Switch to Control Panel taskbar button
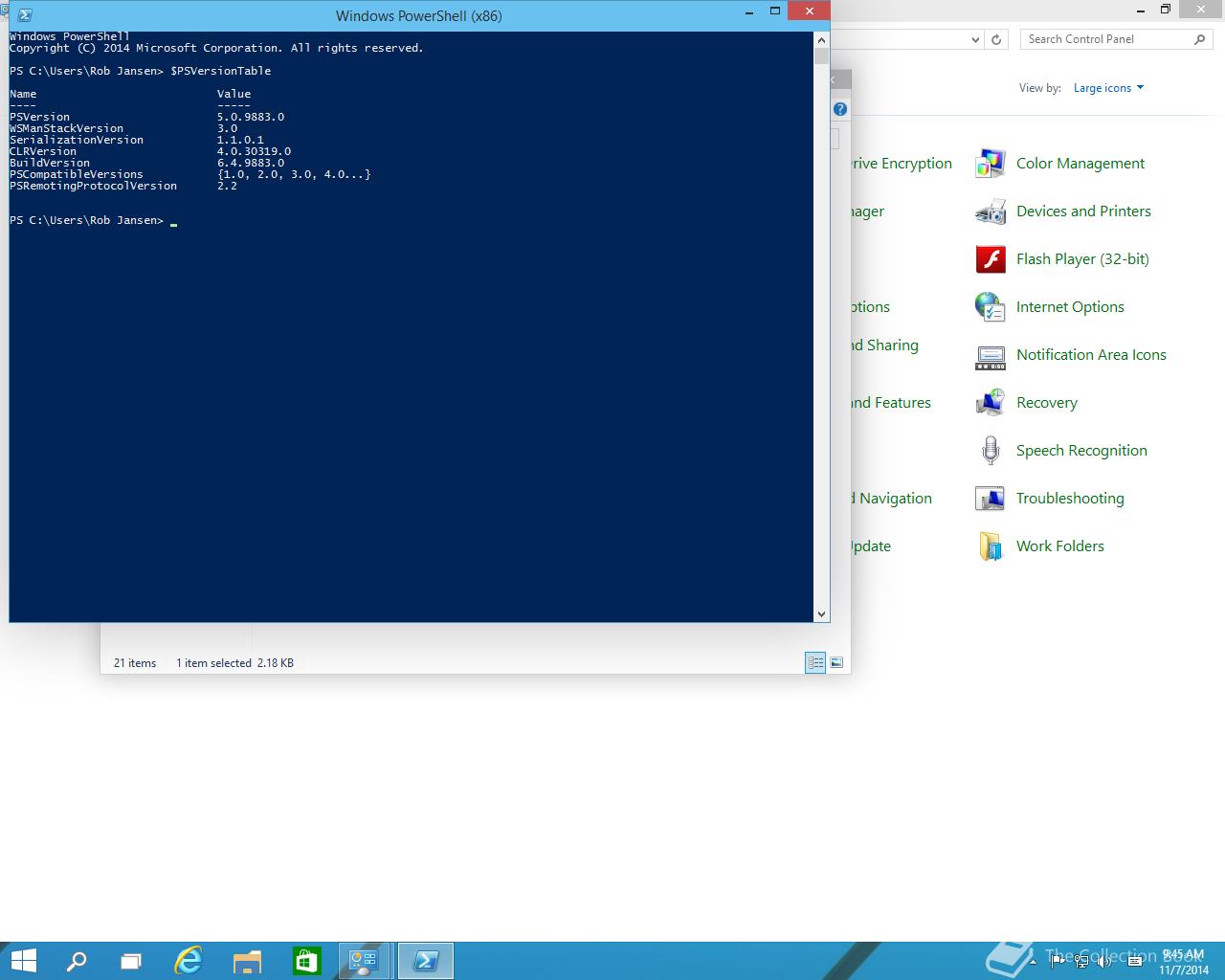1225x980 pixels. pos(365,961)
